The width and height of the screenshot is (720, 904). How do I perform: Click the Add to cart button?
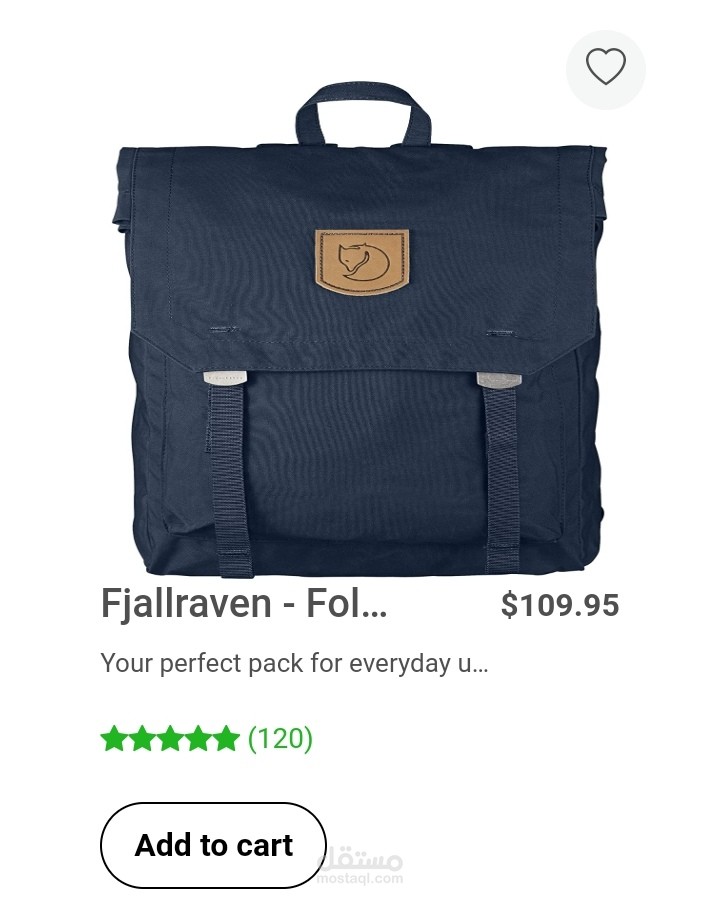coord(213,845)
